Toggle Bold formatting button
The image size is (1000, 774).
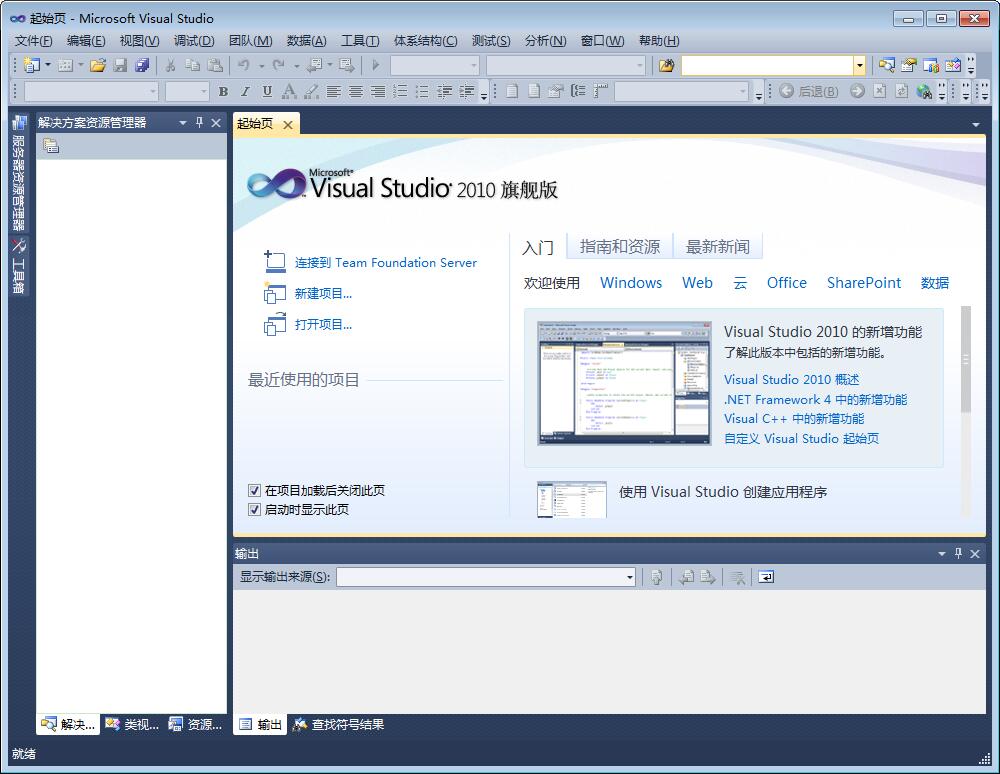(x=223, y=92)
